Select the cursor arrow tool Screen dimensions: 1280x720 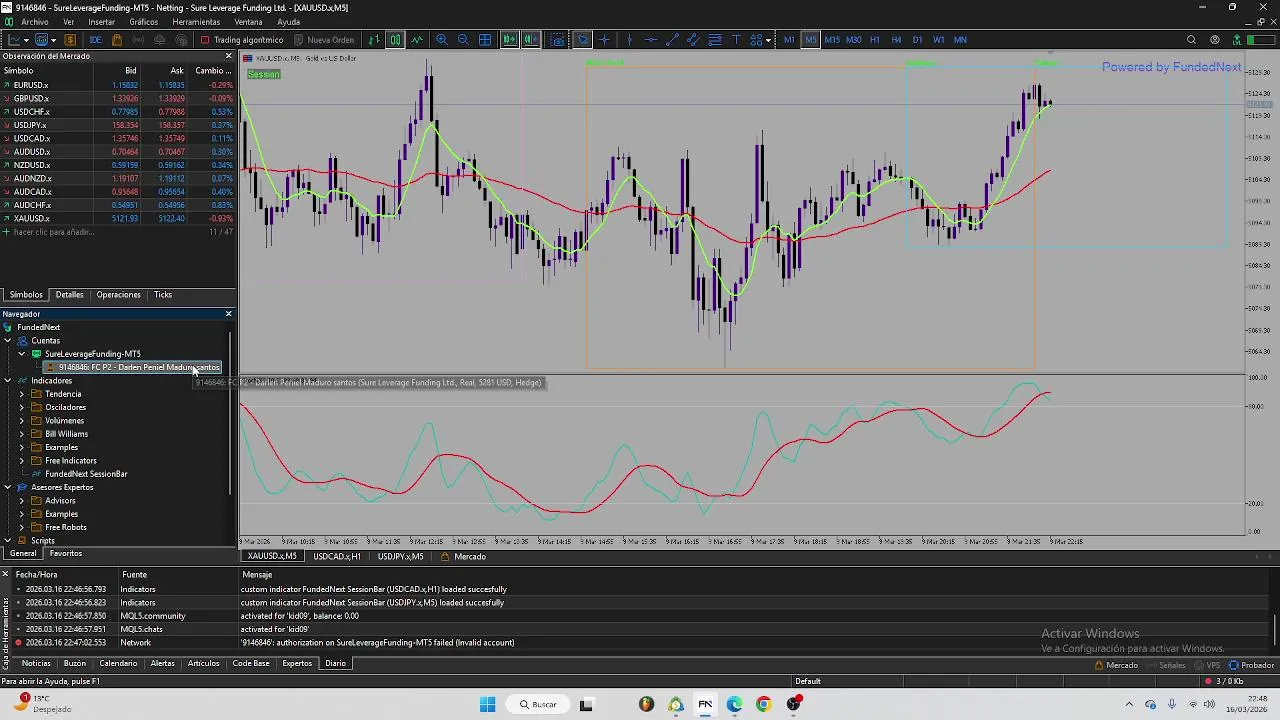pyautogui.click(x=583, y=40)
